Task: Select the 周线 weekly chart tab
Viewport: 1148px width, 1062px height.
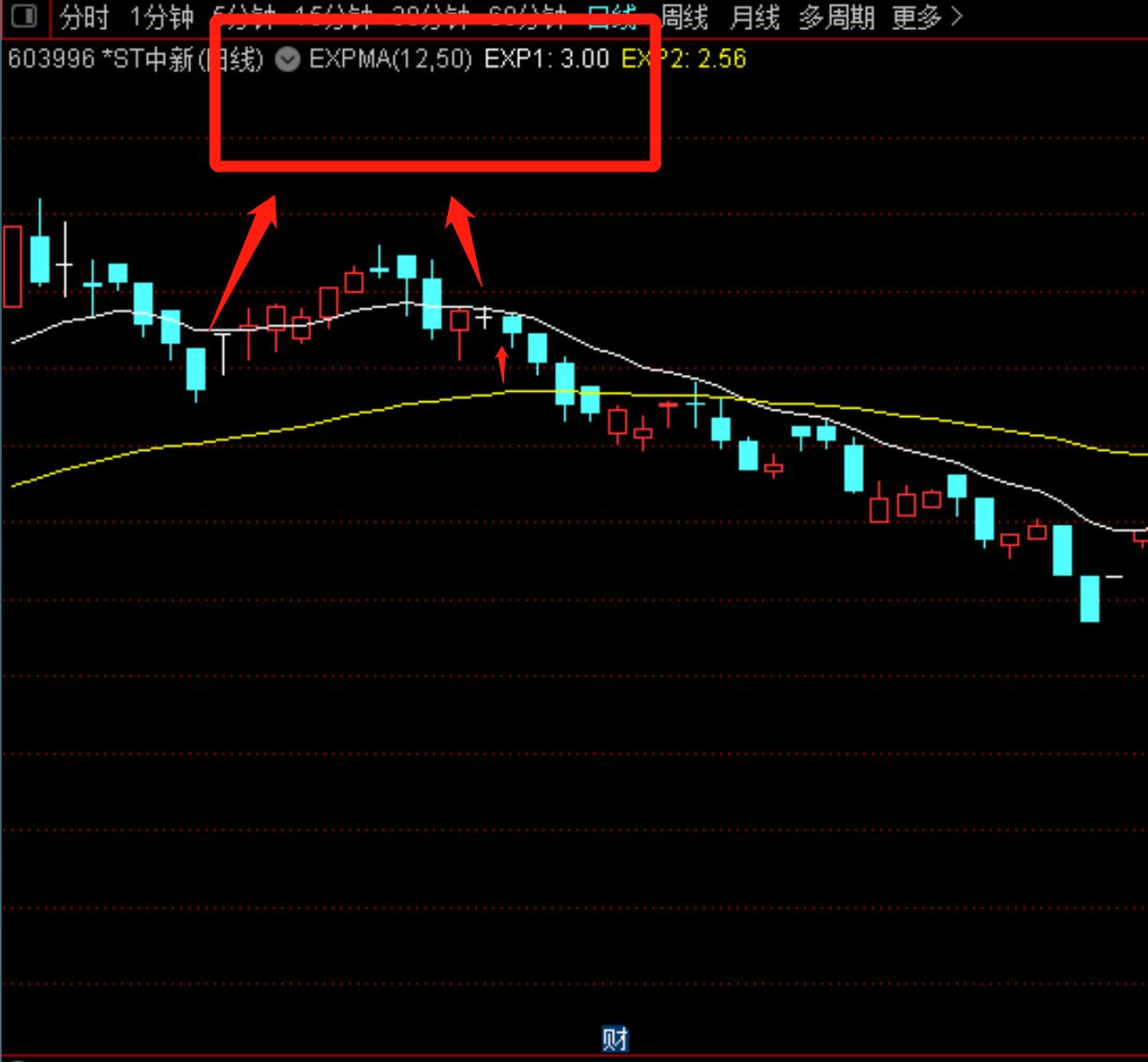Action: tap(684, 17)
